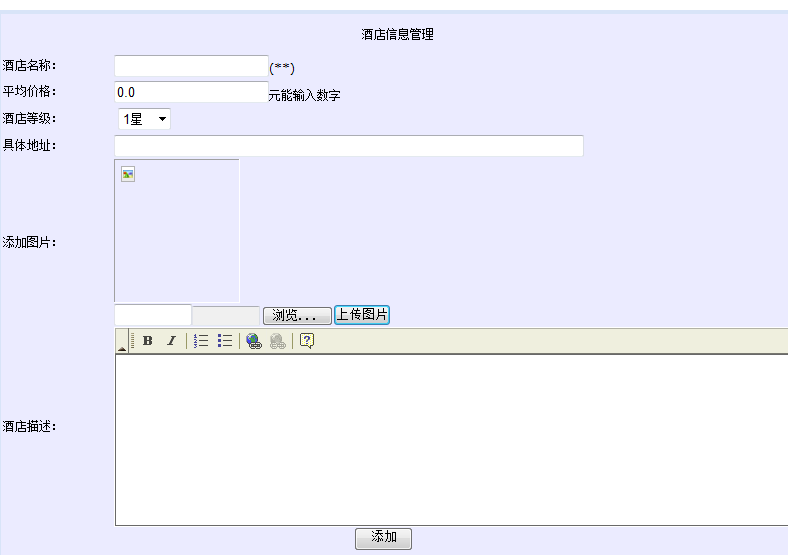Click the 上传图片 upload button
Screen dimensions: 788x556
click(x=362, y=315)
